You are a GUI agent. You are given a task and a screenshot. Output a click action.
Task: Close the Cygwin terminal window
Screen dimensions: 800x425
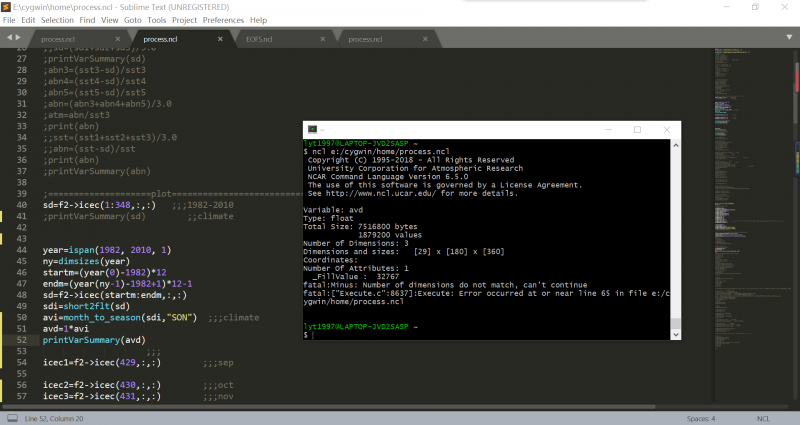[x=665, y=129]
